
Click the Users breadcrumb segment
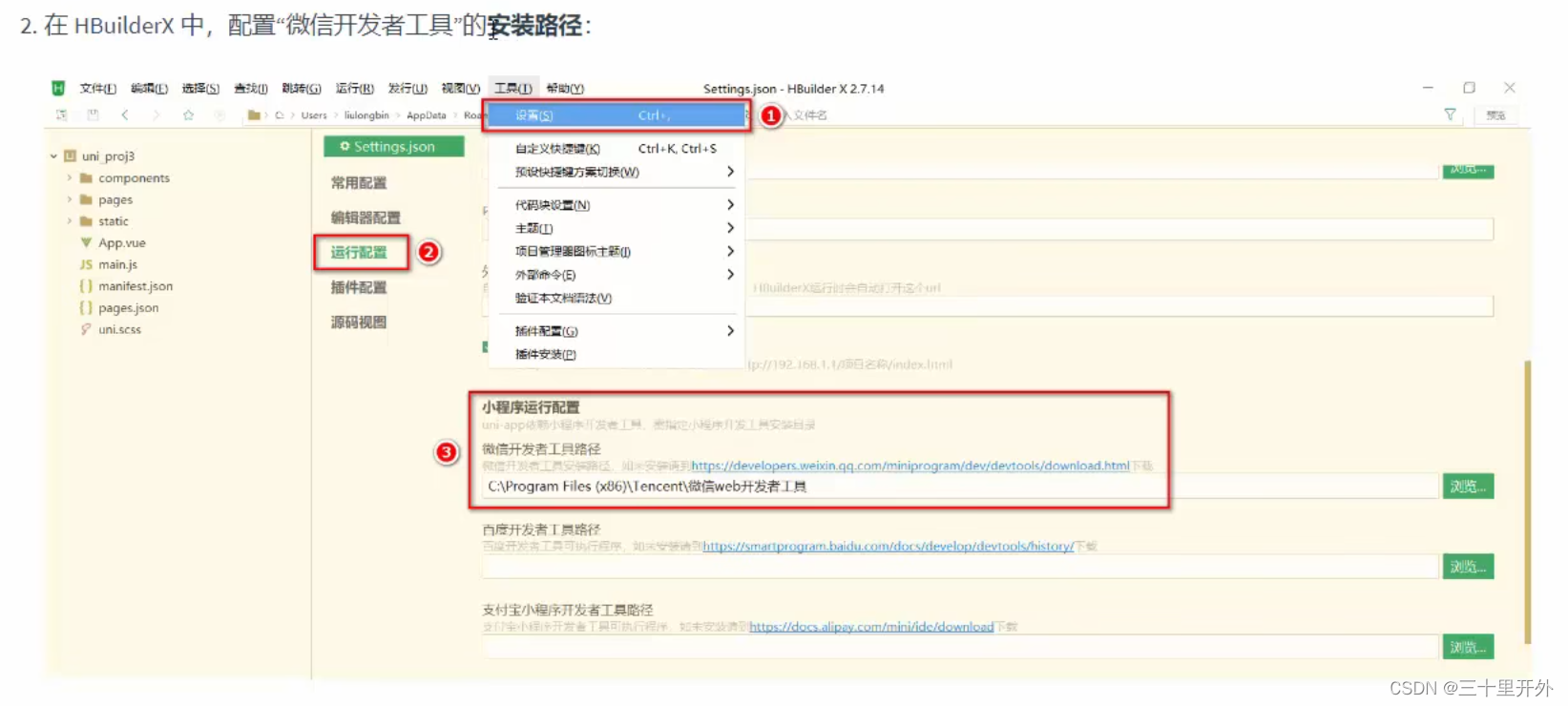(314, 115)
